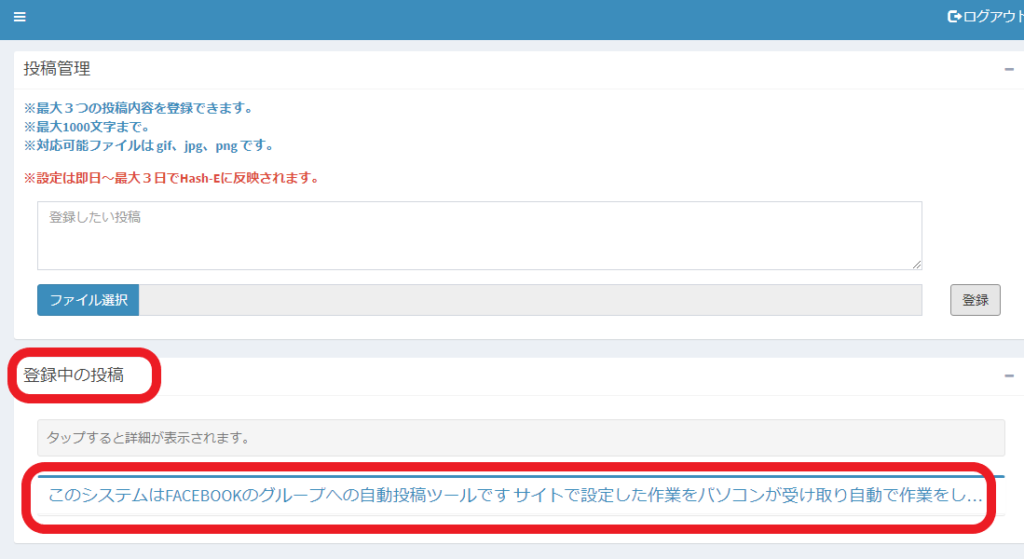This screenshot has height=559, width=1024.
Task: Click the gif, jpg, png supported-files note
Action: click(150, 146)
